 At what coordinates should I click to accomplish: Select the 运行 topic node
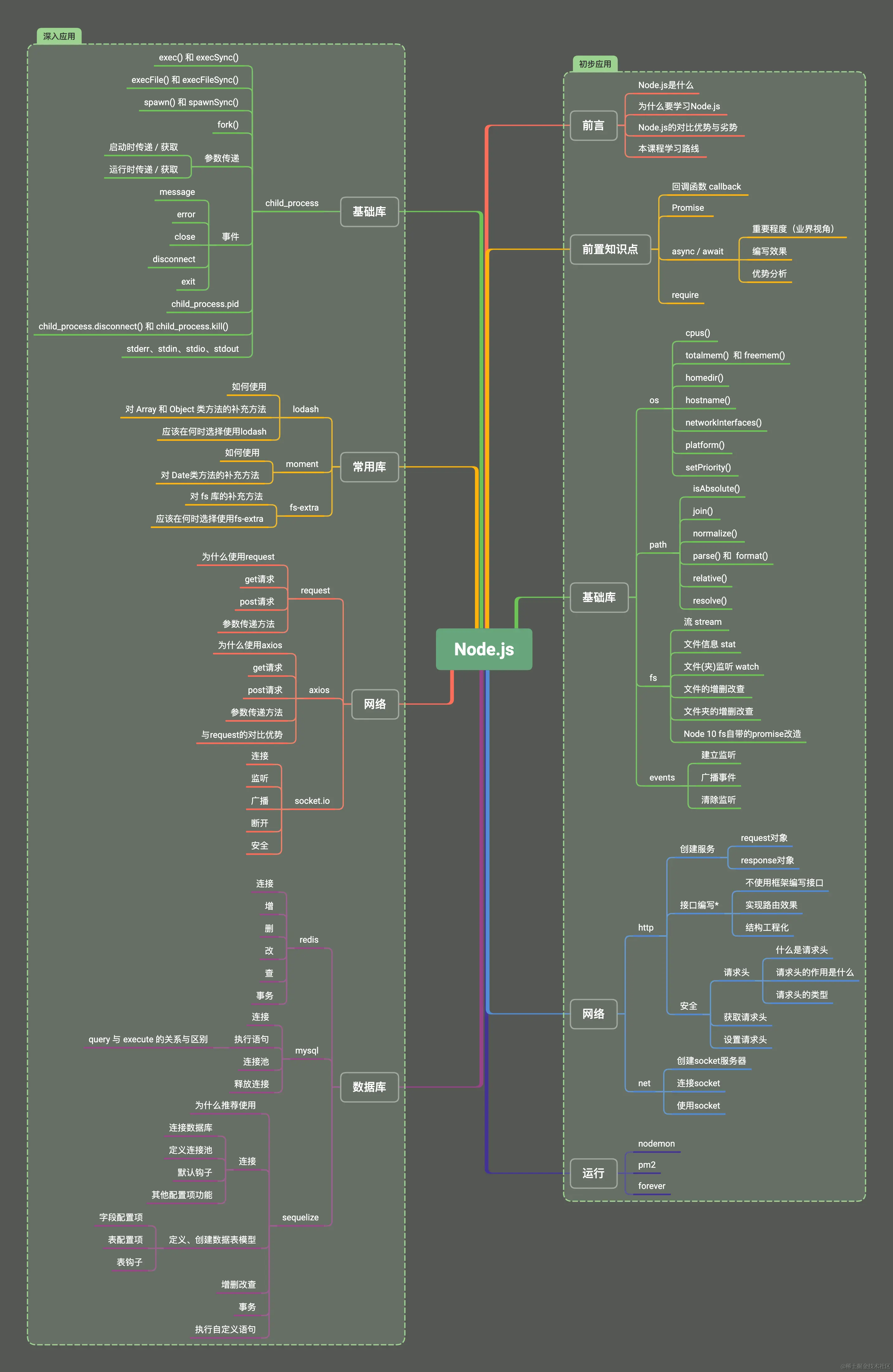[x=593, y=1173]
